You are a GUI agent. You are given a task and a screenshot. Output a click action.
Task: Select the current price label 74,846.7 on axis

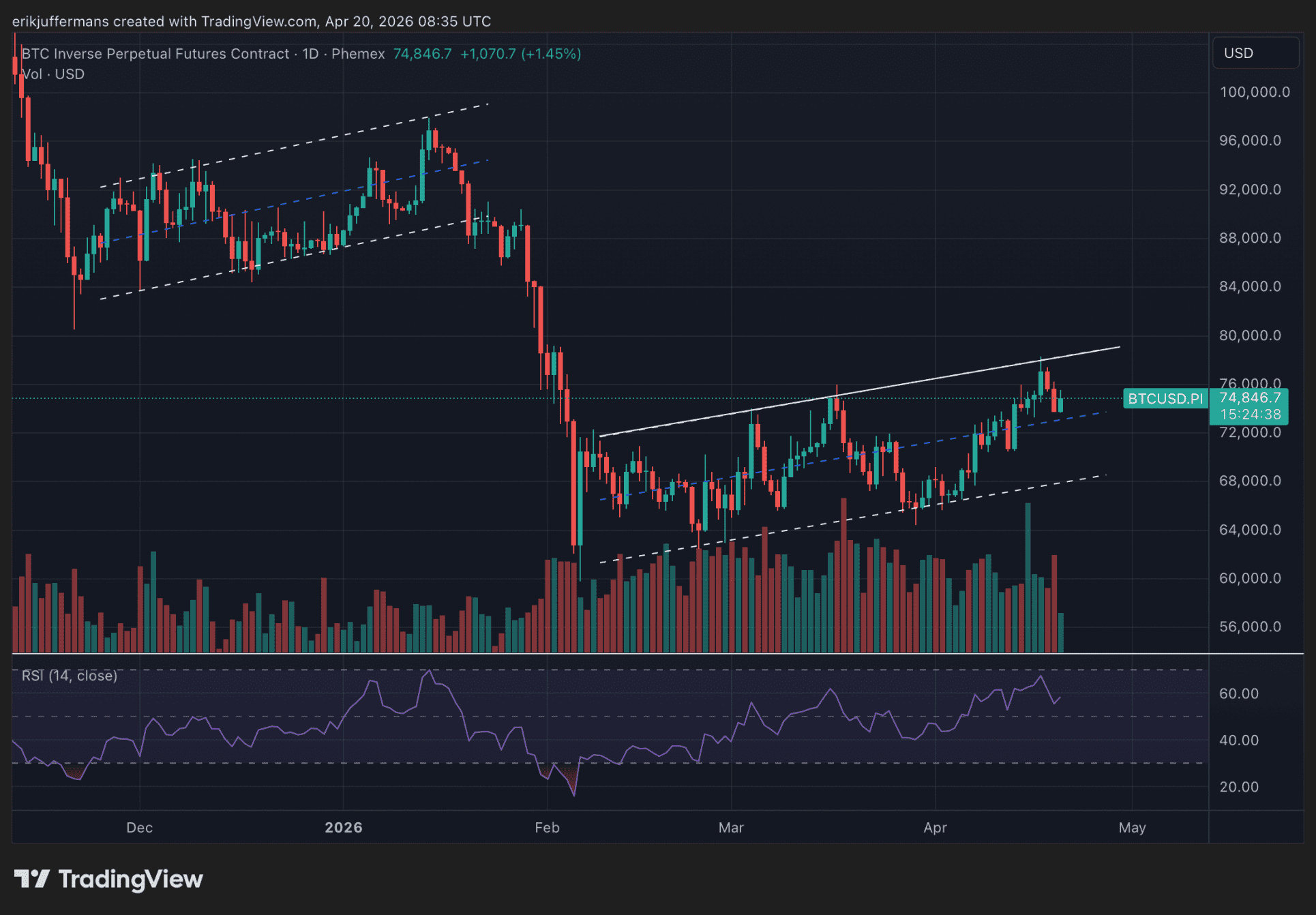(1250, 397)
